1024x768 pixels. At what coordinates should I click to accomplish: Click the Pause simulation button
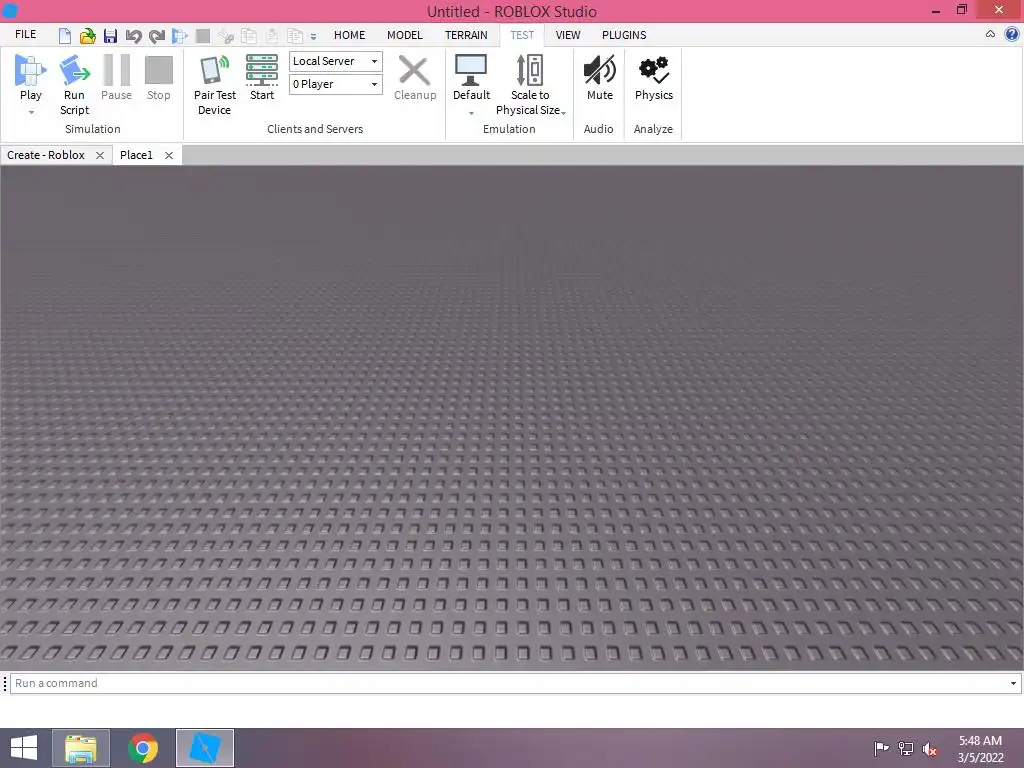click(116, 77)
